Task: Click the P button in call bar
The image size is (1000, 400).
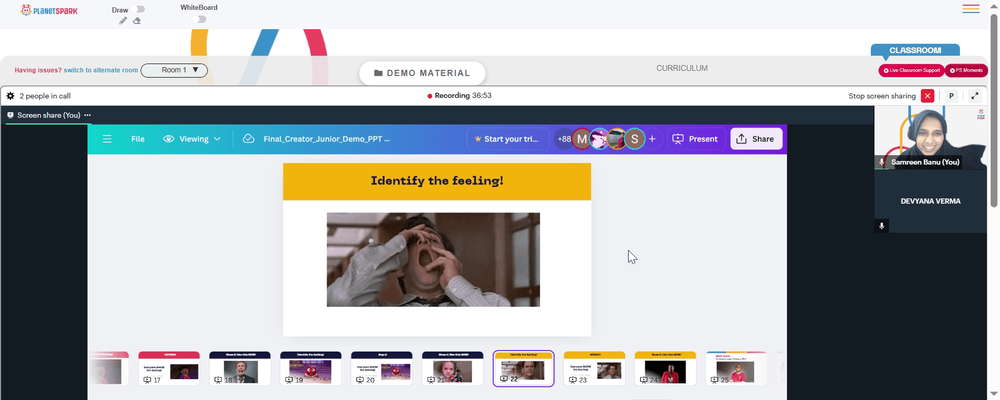Action: point(951,96)
